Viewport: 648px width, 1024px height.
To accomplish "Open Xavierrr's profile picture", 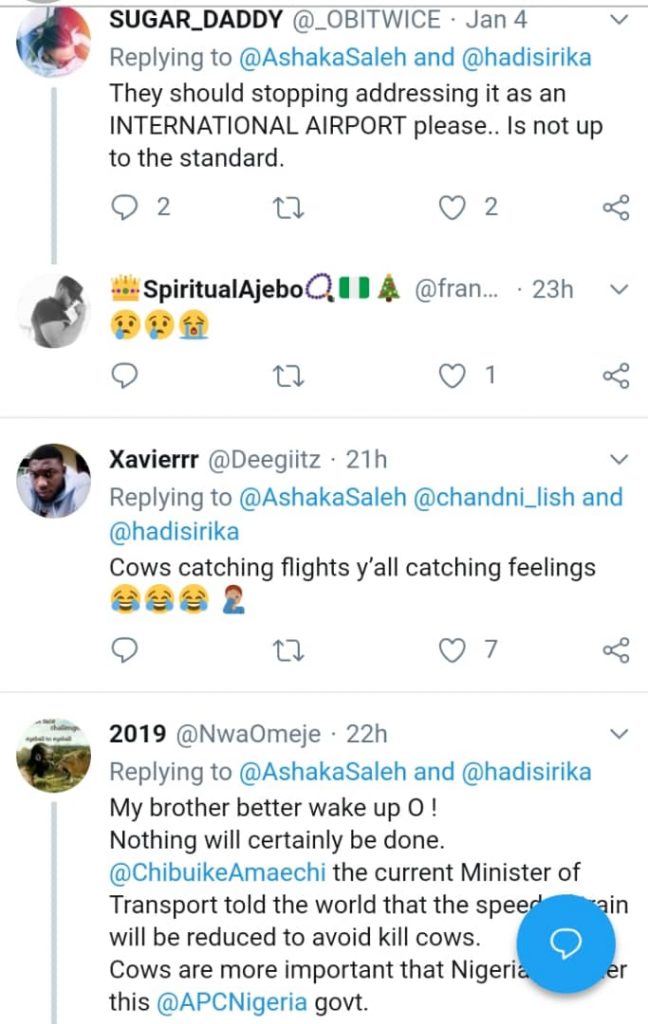I will [x=54, y=480].
